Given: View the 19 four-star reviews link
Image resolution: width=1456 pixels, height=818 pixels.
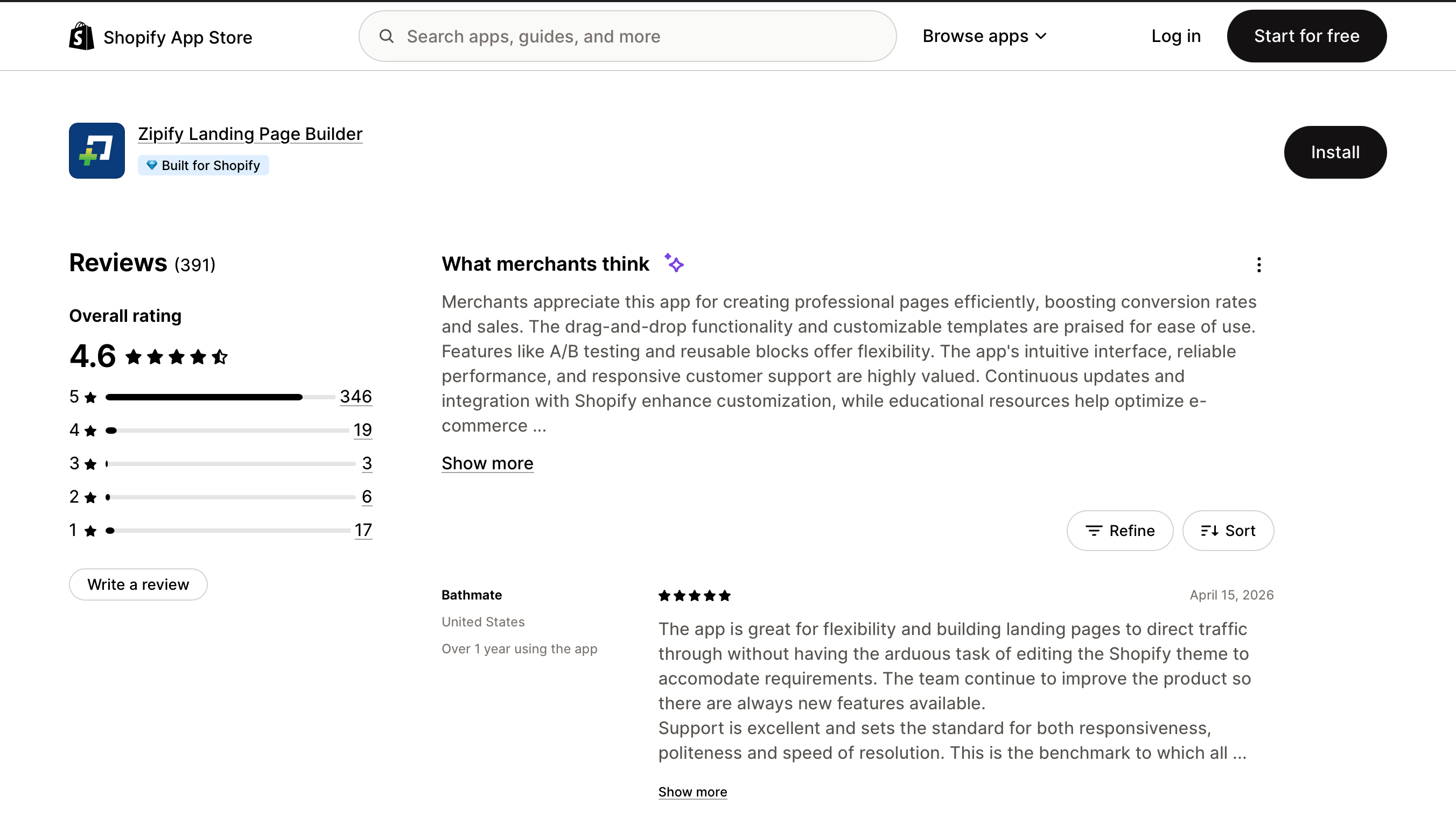Looking at the screenshot, I should point(362,430).
